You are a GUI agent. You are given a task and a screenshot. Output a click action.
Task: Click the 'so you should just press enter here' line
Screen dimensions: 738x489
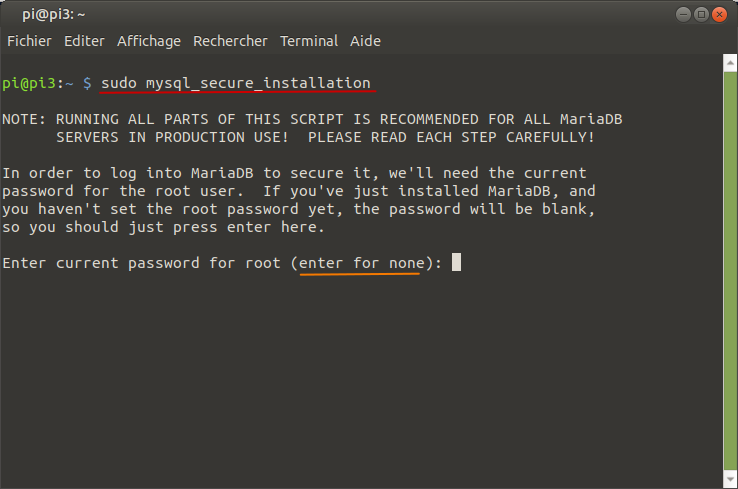click(x=163, y=227)
